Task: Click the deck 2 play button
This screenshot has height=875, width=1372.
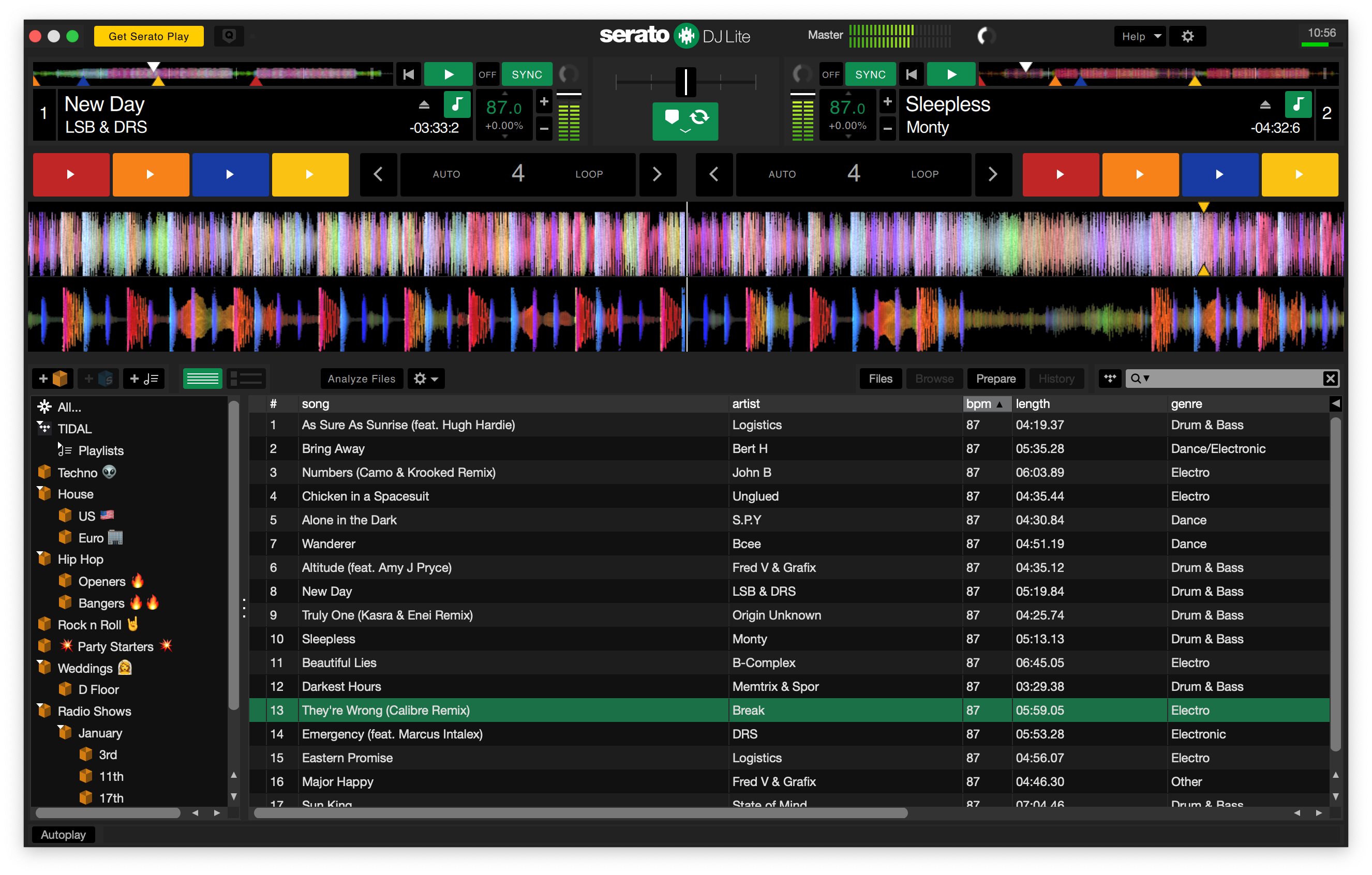Action: coord(951,74)
